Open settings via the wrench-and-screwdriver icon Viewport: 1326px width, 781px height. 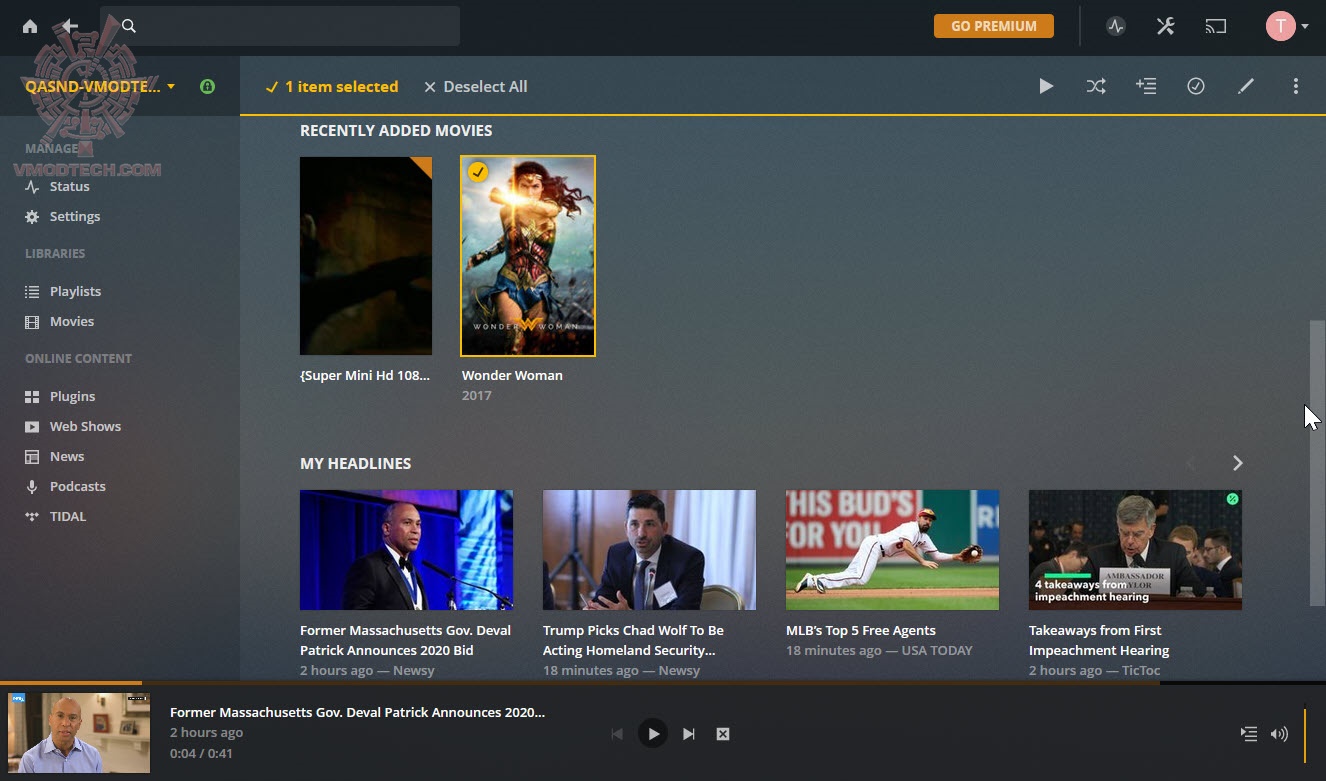click(x=1165, y=26)
